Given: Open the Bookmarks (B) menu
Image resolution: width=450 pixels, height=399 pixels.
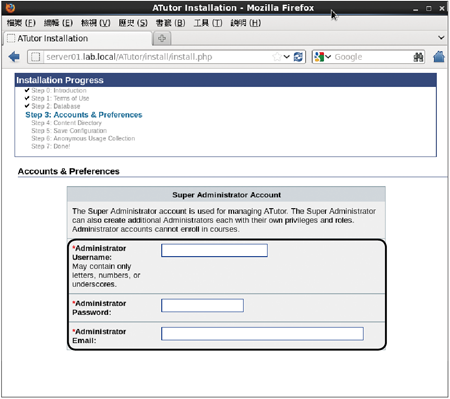Looking at the screenshot, I should click(170, 23).
